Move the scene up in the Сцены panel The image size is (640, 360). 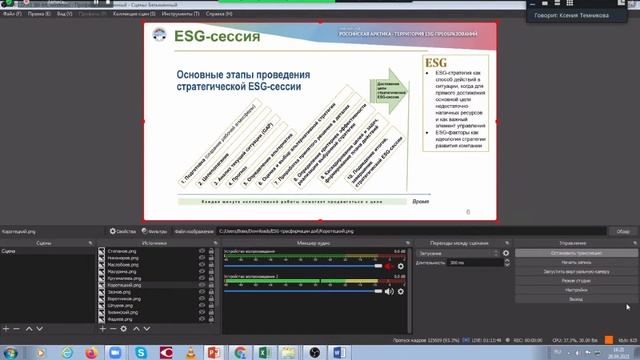(29, 329)
